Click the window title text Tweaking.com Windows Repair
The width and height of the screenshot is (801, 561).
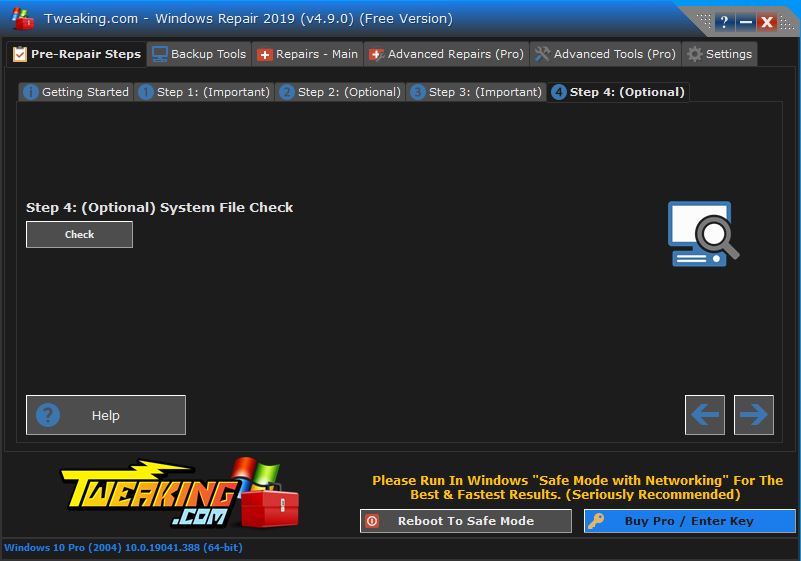[248, 19]
